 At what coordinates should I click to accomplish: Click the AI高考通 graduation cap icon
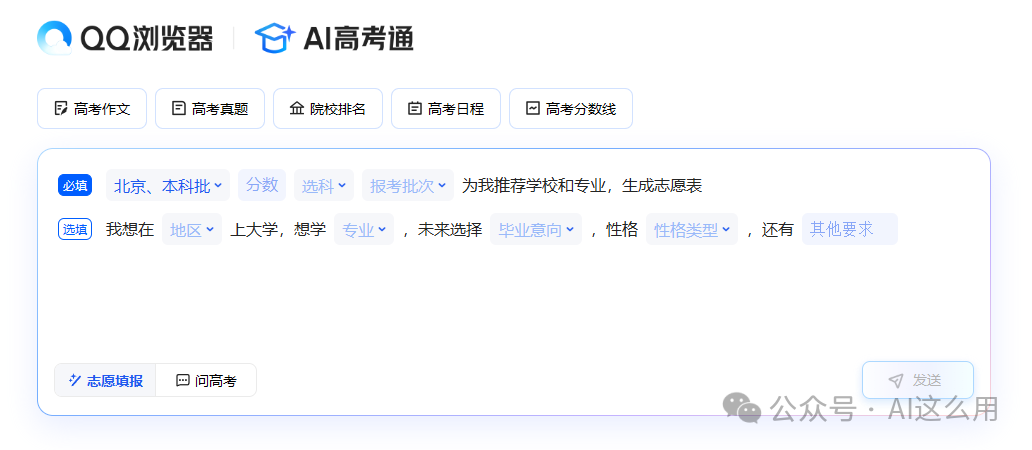tap(274, 38)
